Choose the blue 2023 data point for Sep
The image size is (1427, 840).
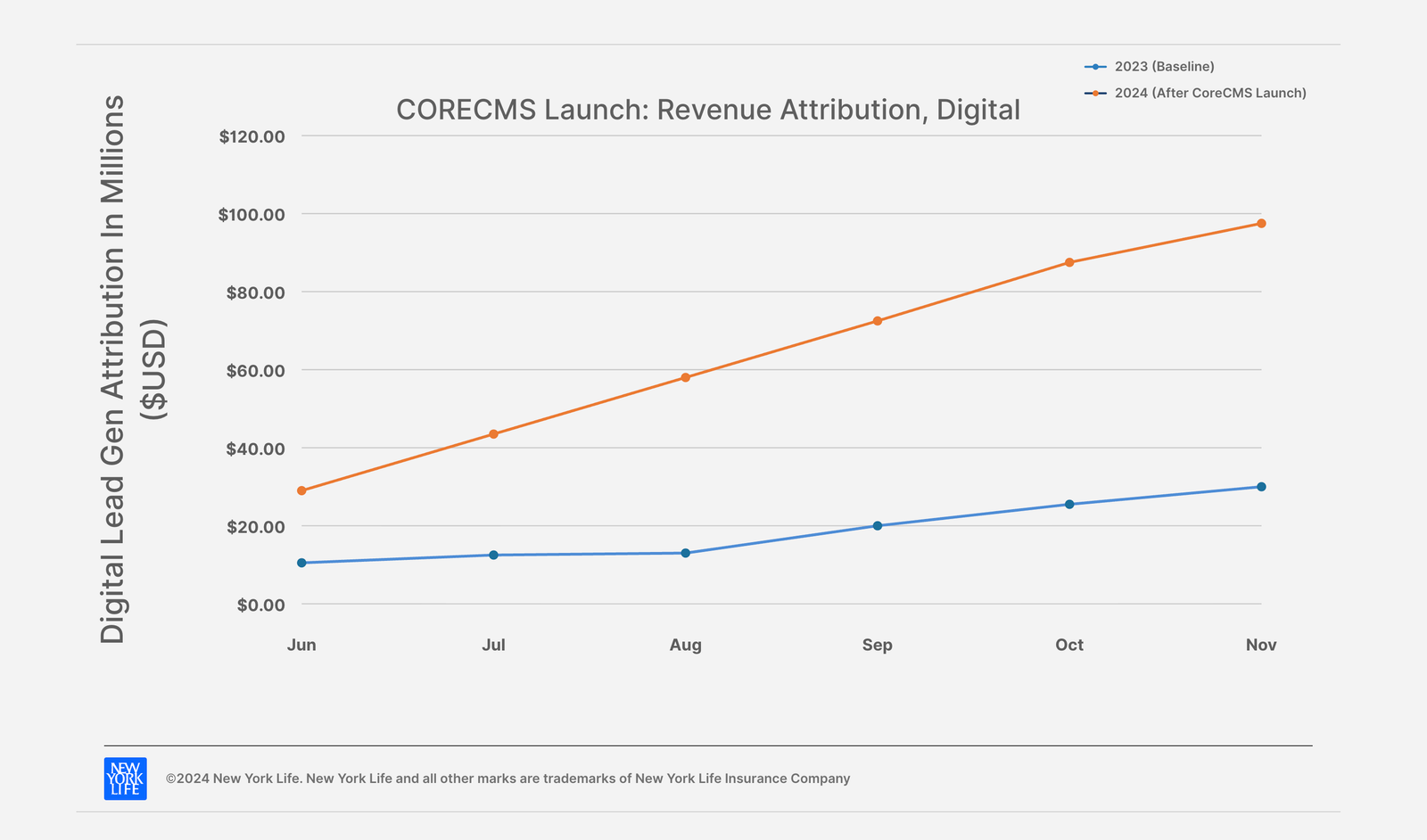coord(877,525)
